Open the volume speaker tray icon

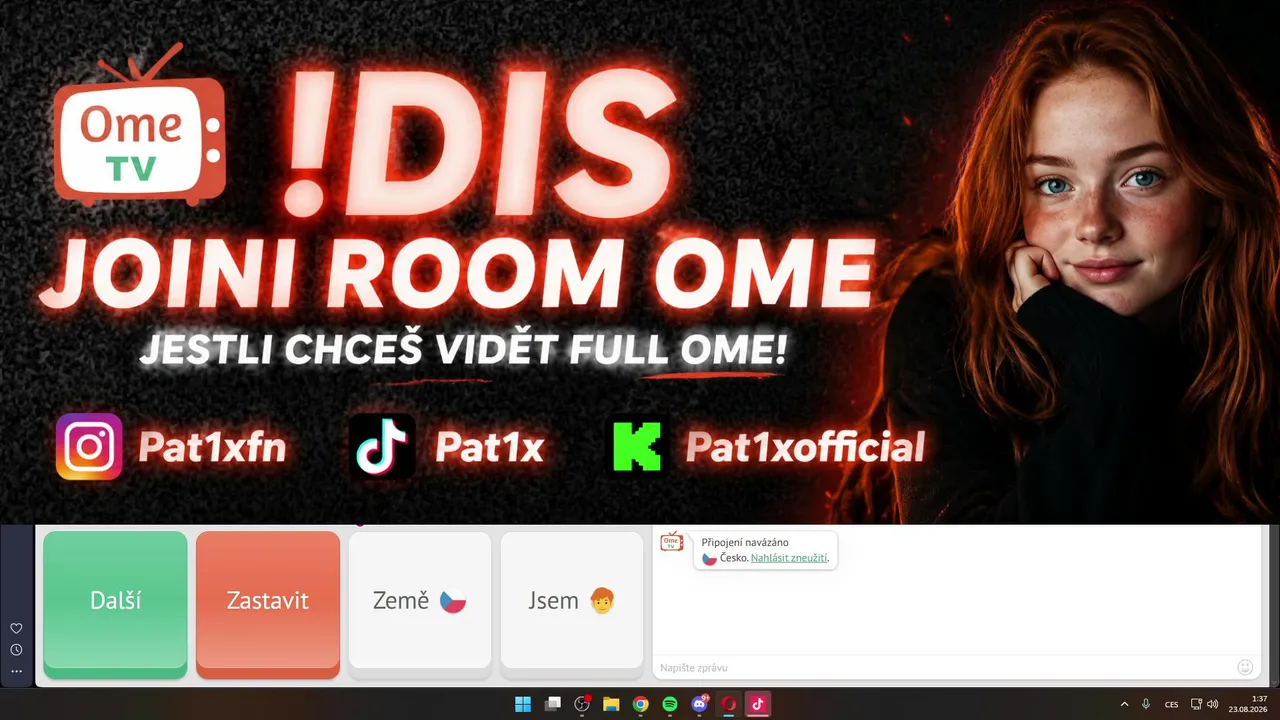coord(1213,704)
